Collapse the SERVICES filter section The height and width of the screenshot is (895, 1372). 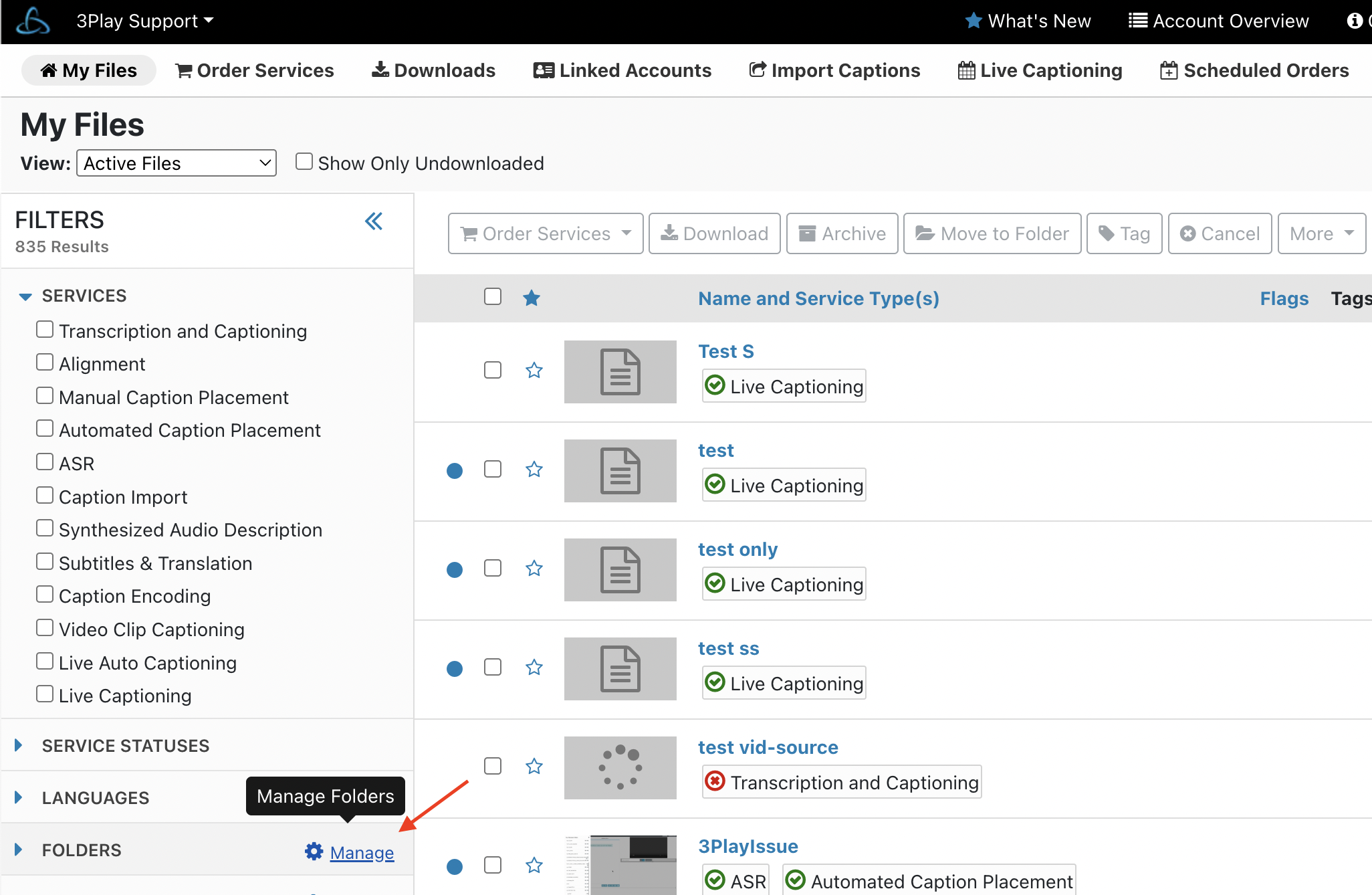click(x=25, y=296)
